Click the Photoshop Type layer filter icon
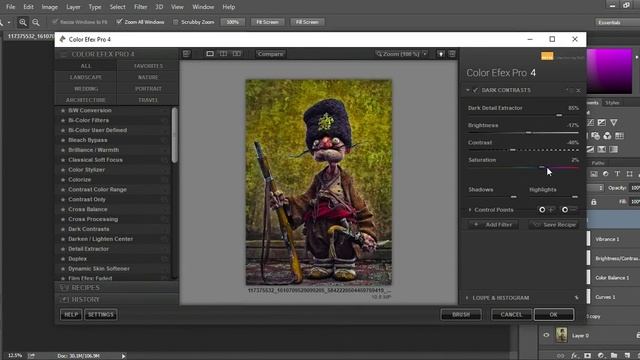The width and height of the screenshot is (640, 360). point(618,174)
